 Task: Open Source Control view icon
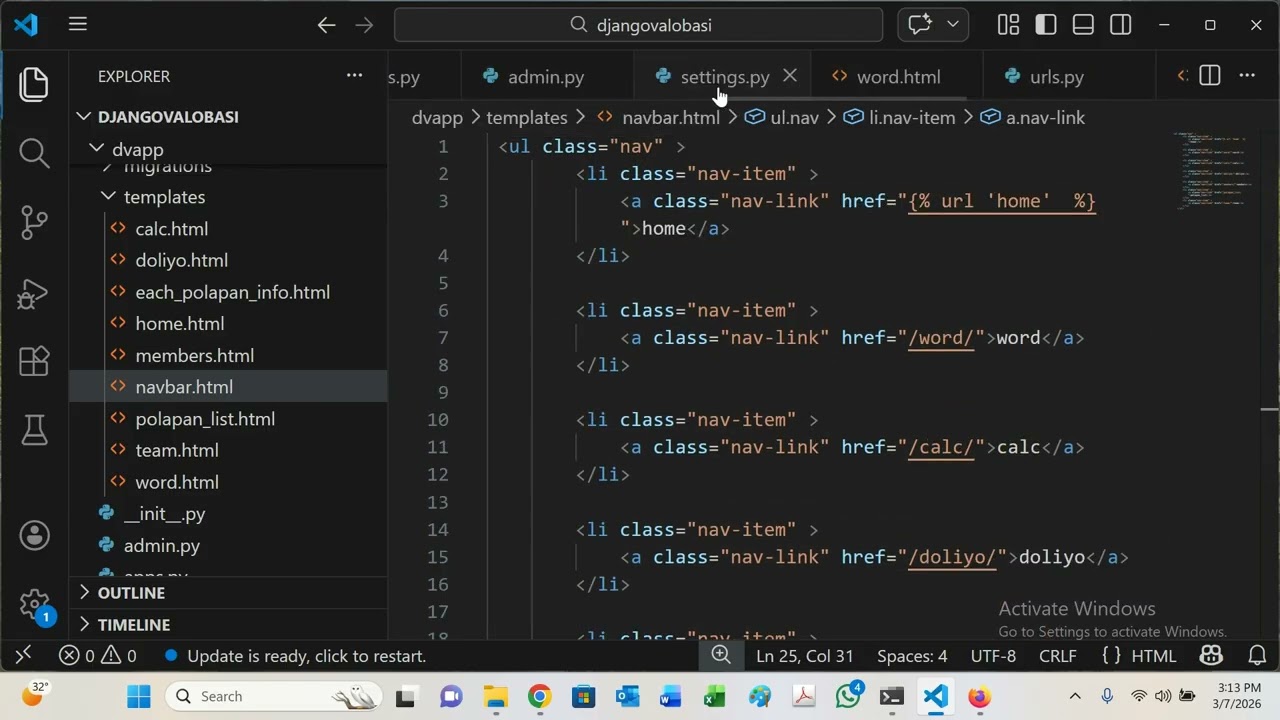[x=34, y=223]
